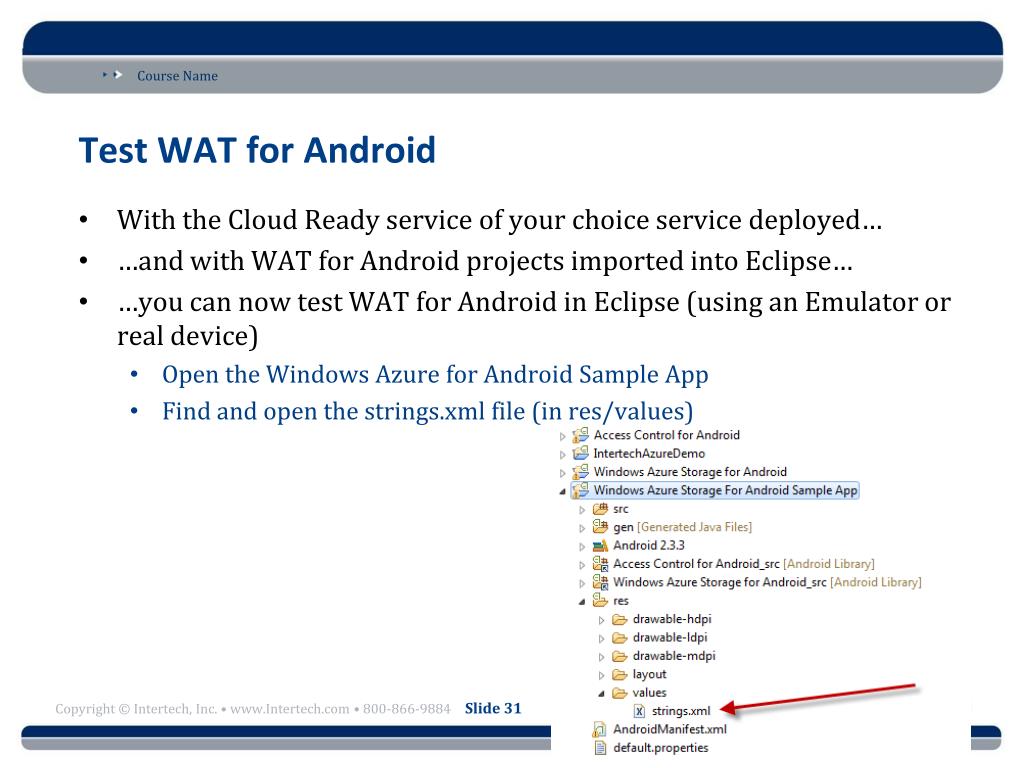Expand the Access Control for Android project
Image resolution: width=1024 pixels, height=768 pixels.
(x=562, y=436)
